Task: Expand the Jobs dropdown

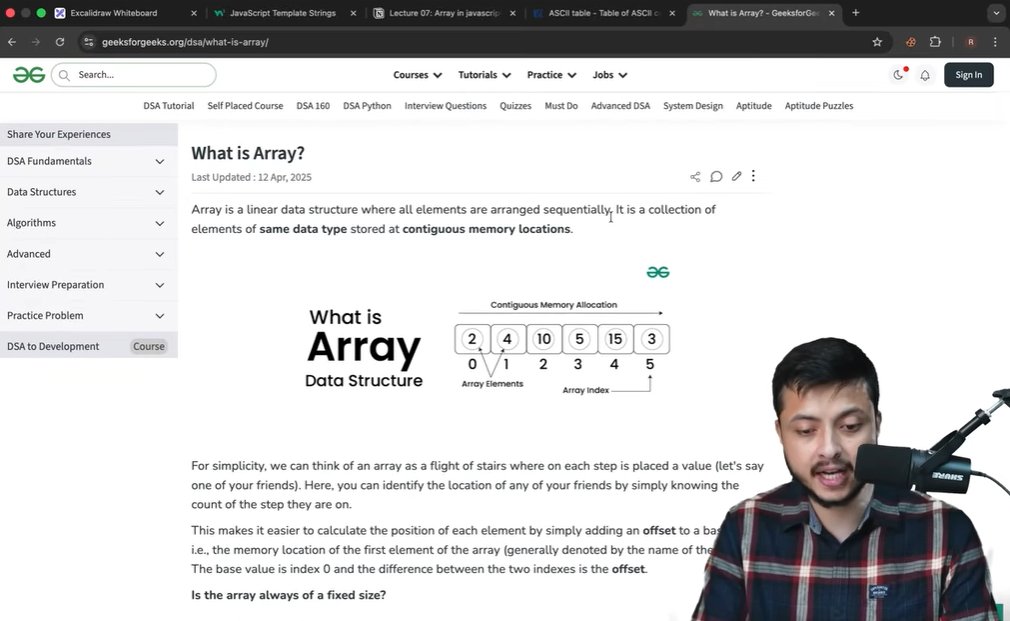Action: 610,75
